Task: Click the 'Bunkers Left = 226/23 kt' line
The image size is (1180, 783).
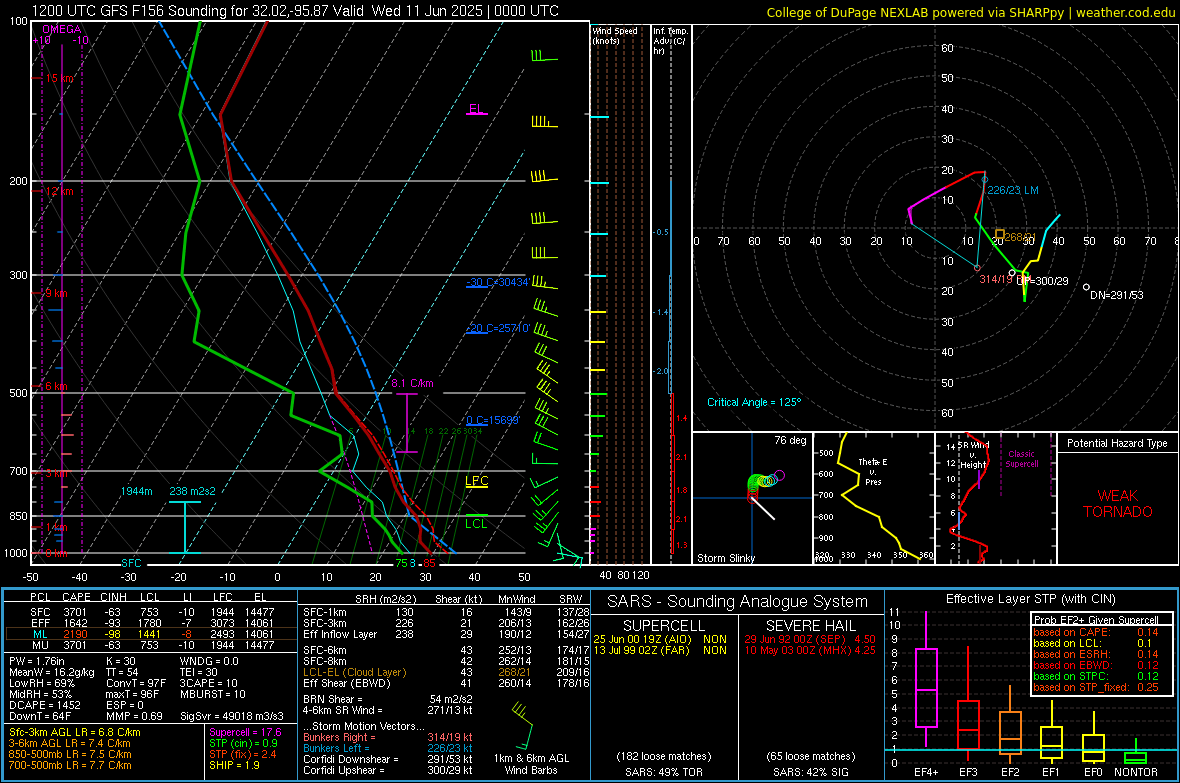Action: click(x=388, y=748)
